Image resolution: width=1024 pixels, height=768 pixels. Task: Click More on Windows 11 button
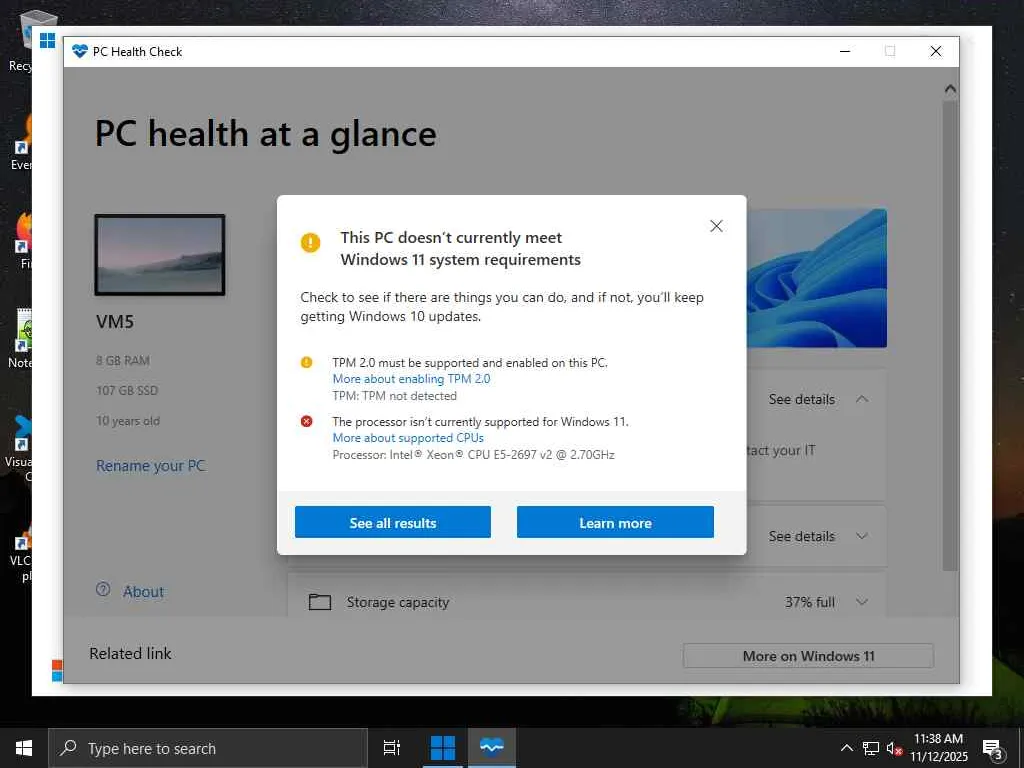[808, 656]
